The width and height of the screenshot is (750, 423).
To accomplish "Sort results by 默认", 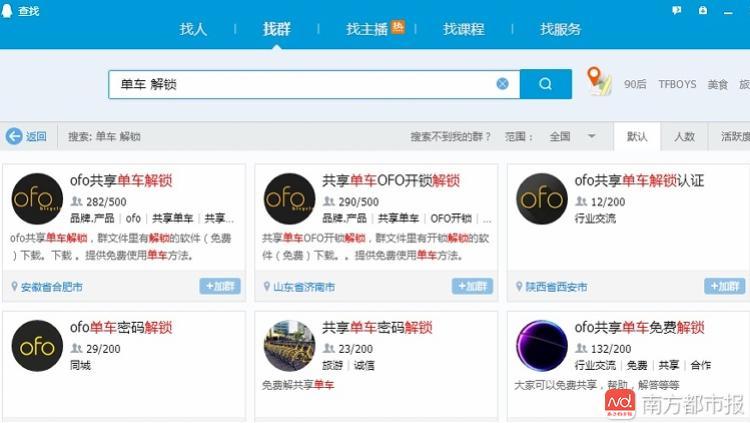I will pyautogui.click(x=637, y=136).
